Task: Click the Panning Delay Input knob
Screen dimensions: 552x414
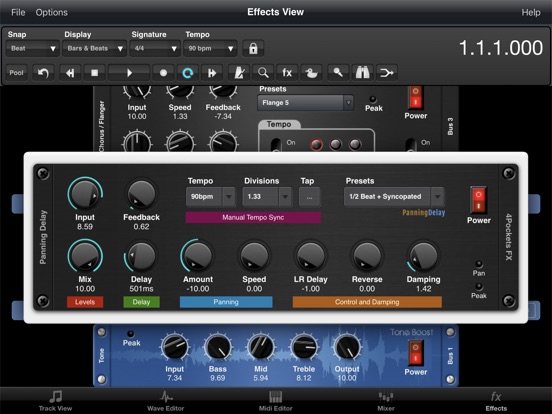Action: click(x=85, y=194)
